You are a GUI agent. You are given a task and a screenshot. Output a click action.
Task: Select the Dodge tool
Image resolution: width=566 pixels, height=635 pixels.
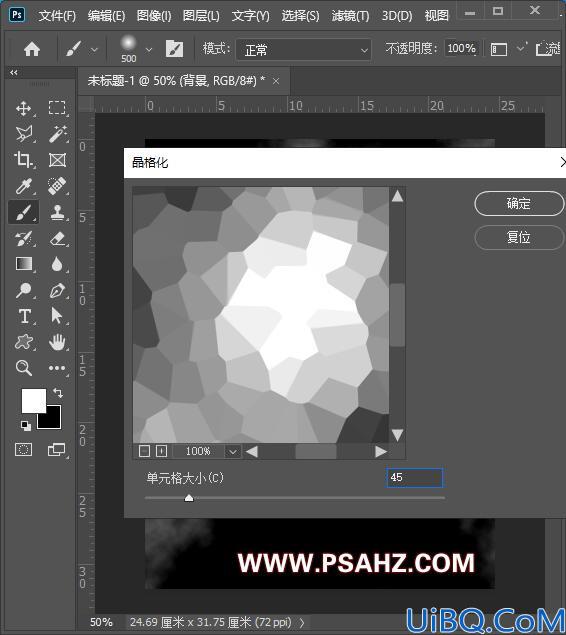point(23,290)
